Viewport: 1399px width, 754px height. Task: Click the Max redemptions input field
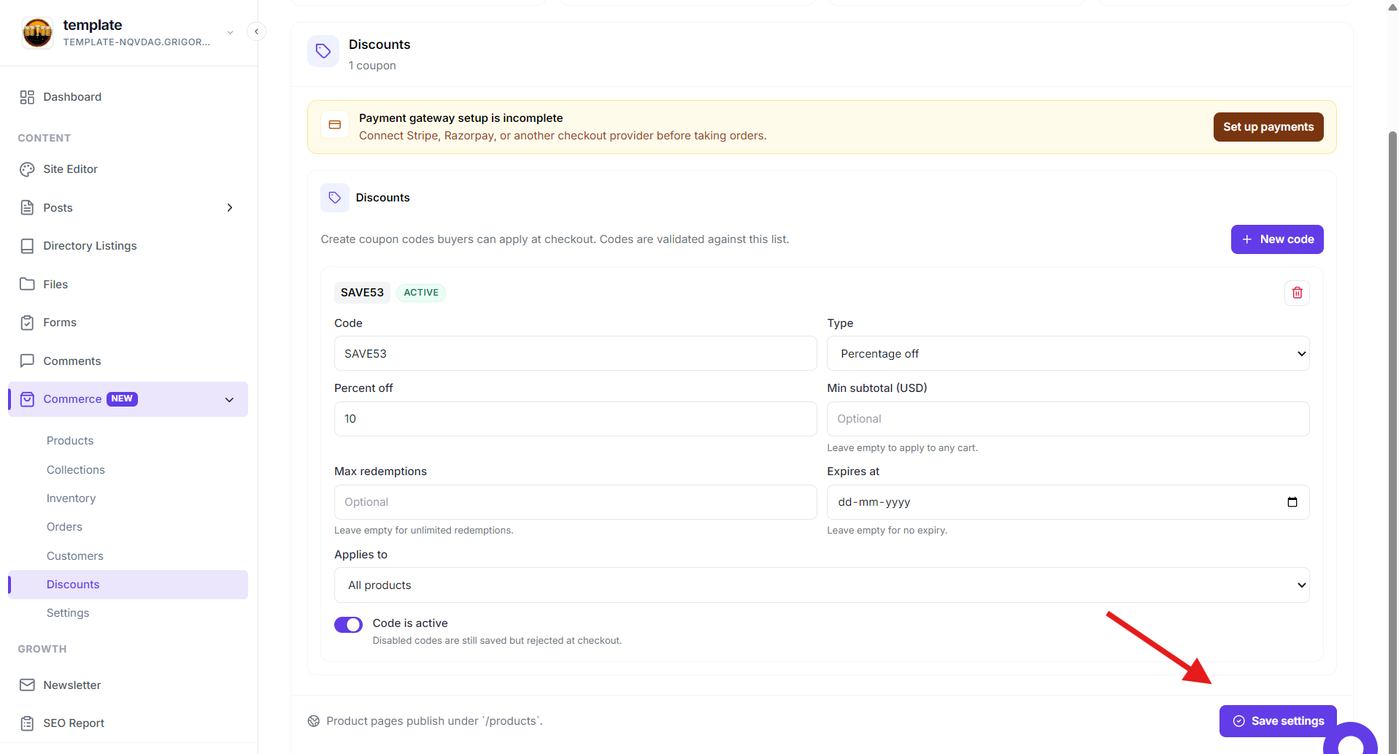tap(575, 502)
